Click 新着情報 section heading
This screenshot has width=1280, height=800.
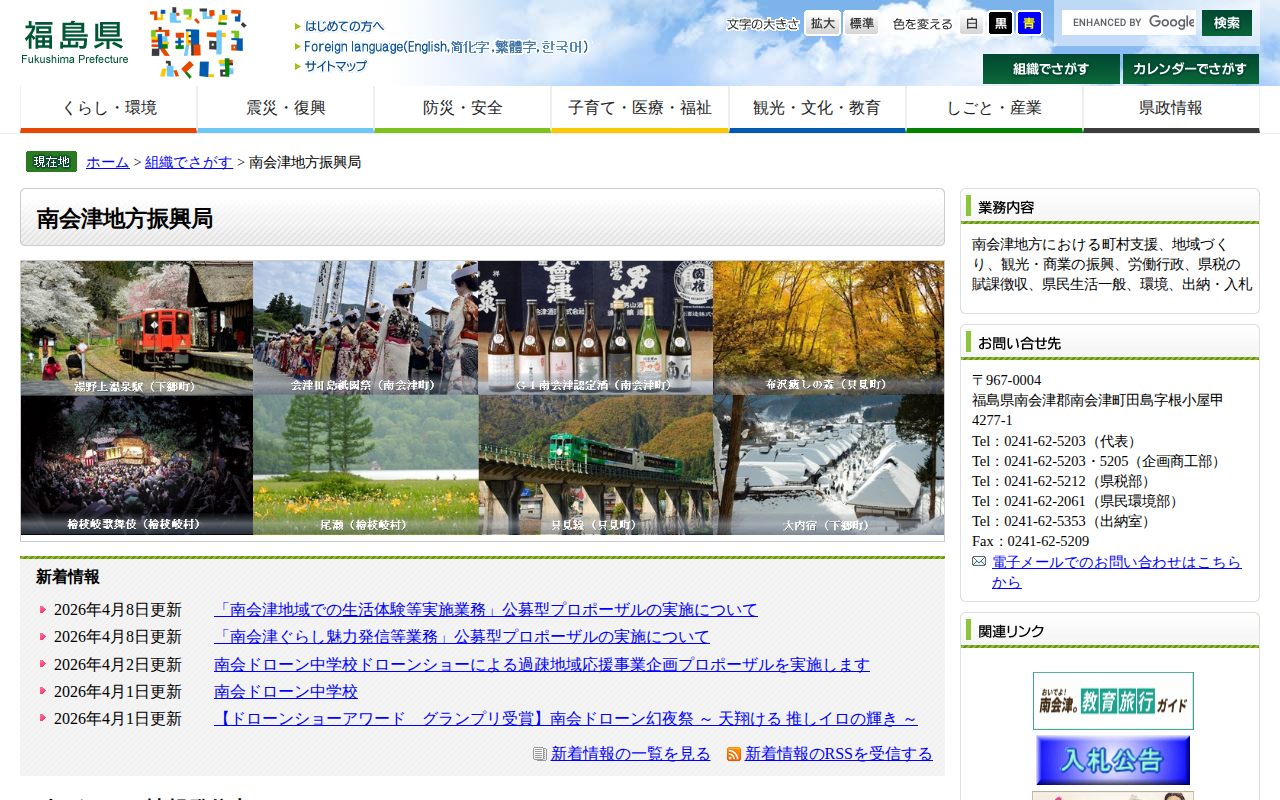tap(68, 577)
